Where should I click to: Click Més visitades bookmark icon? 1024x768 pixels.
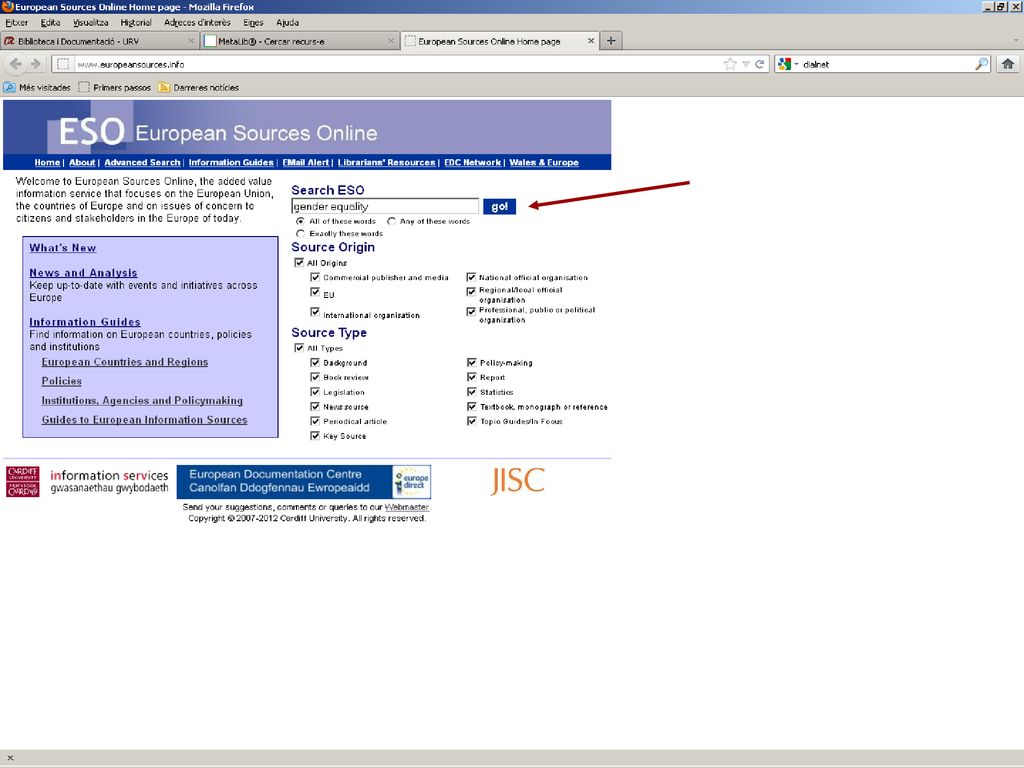pos(10,88)
